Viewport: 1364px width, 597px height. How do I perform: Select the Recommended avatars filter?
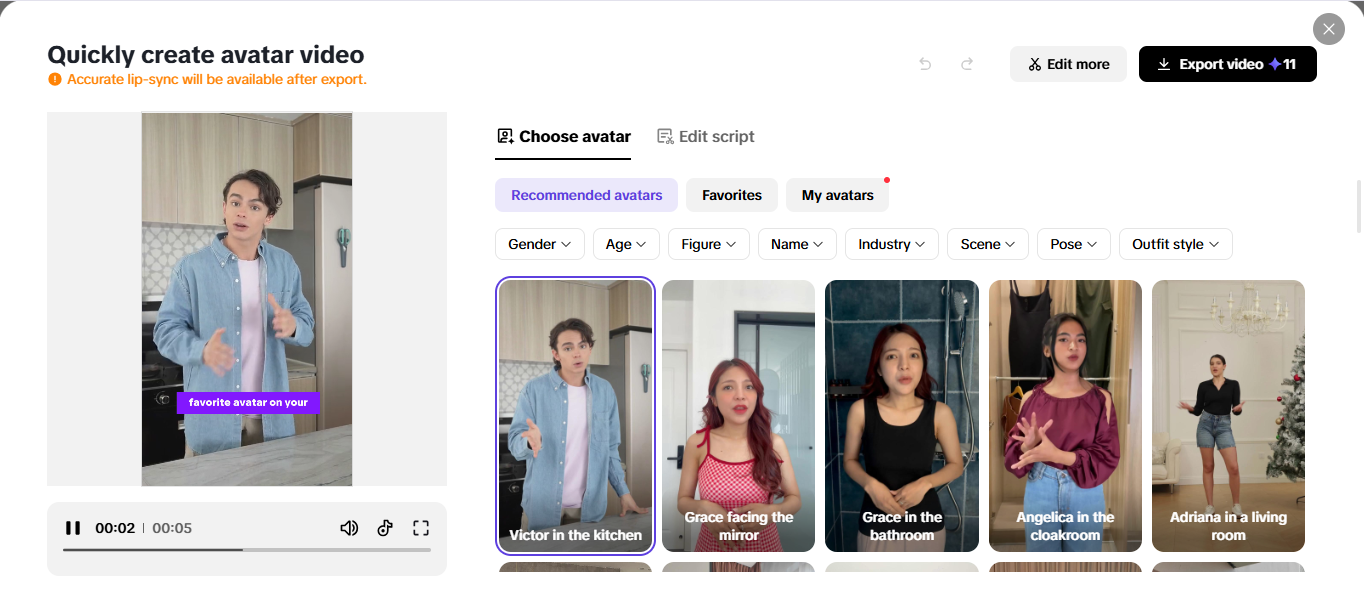pyautogui.click(x=586, y=195)
